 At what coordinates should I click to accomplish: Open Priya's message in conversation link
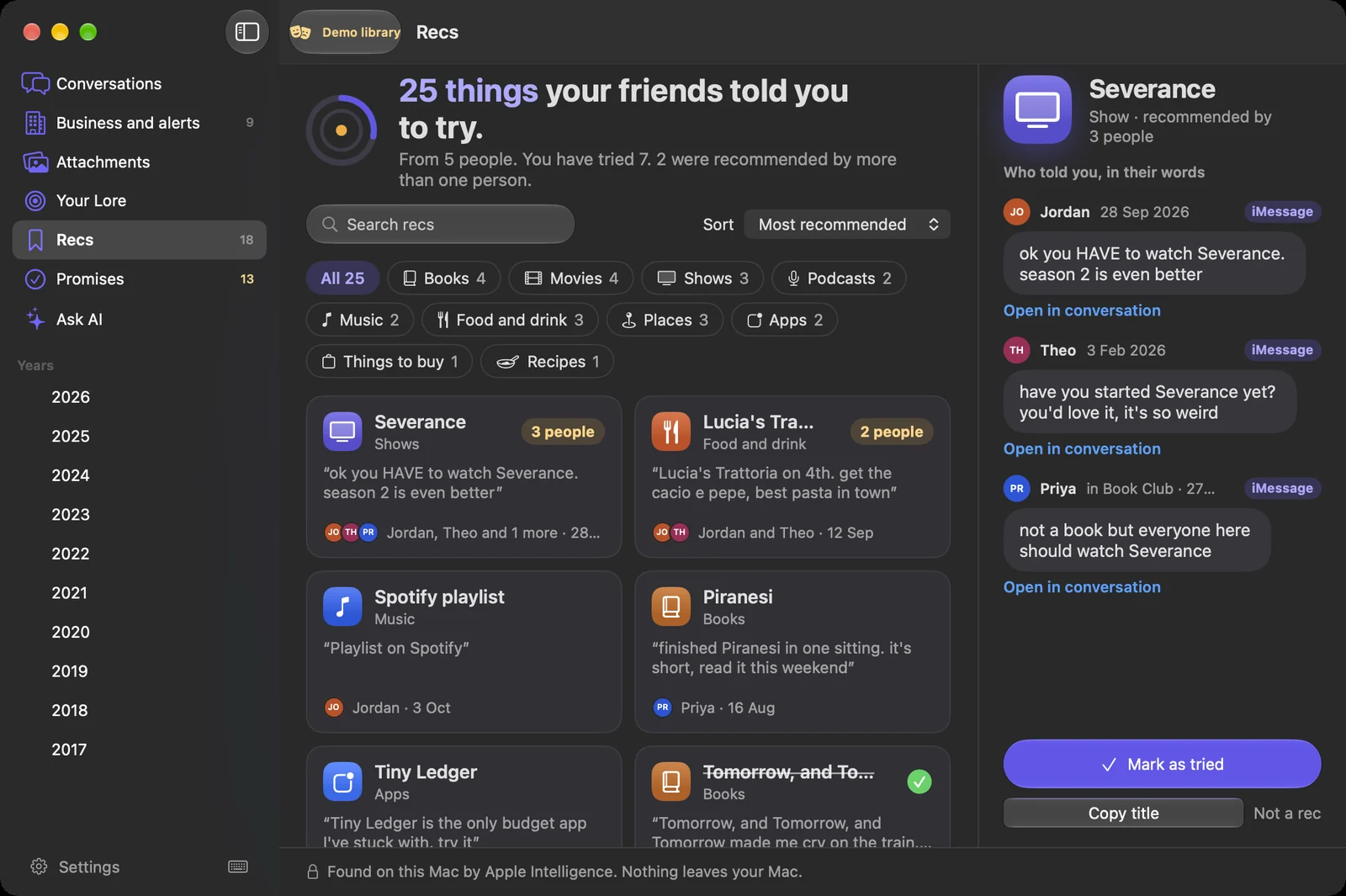coord(1082,587)
